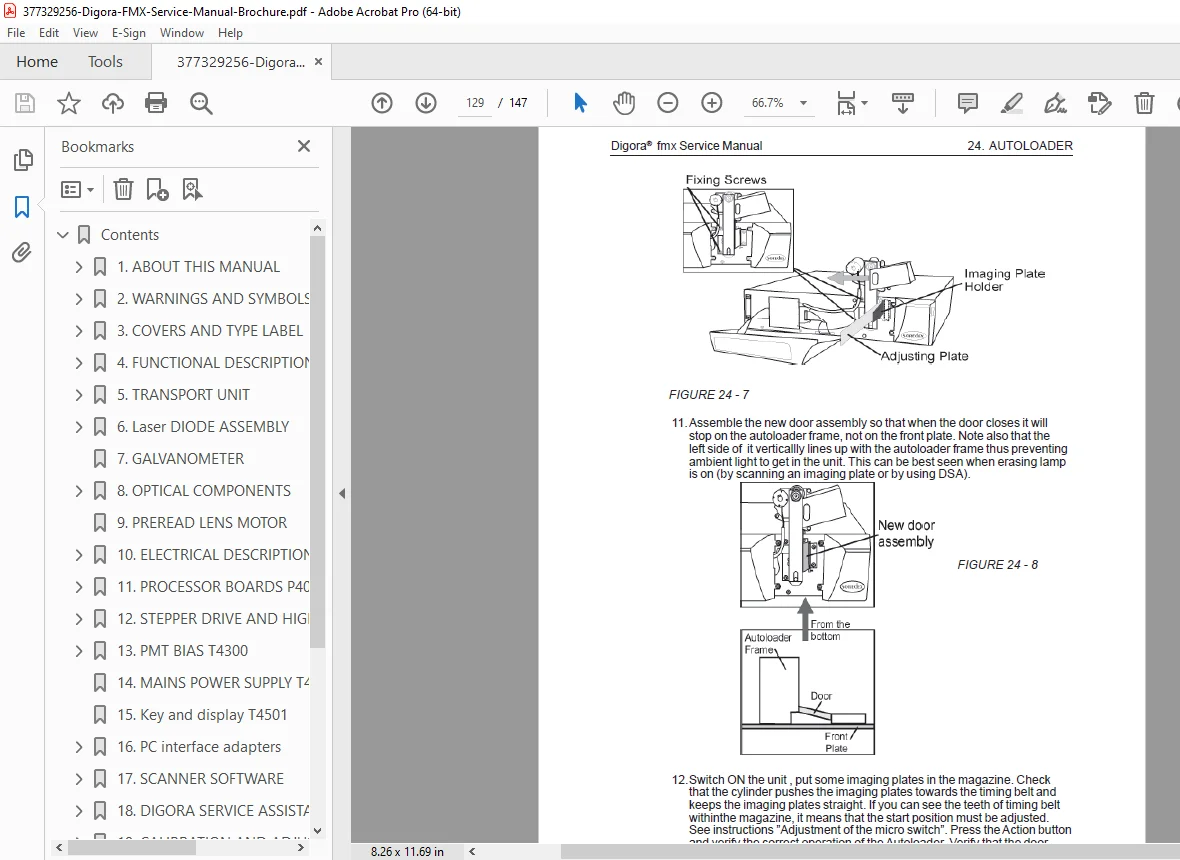Screen dimensions: 1180x860
Task: Click the edit/stamp tools icon
Action: (x=1099, y=103)
